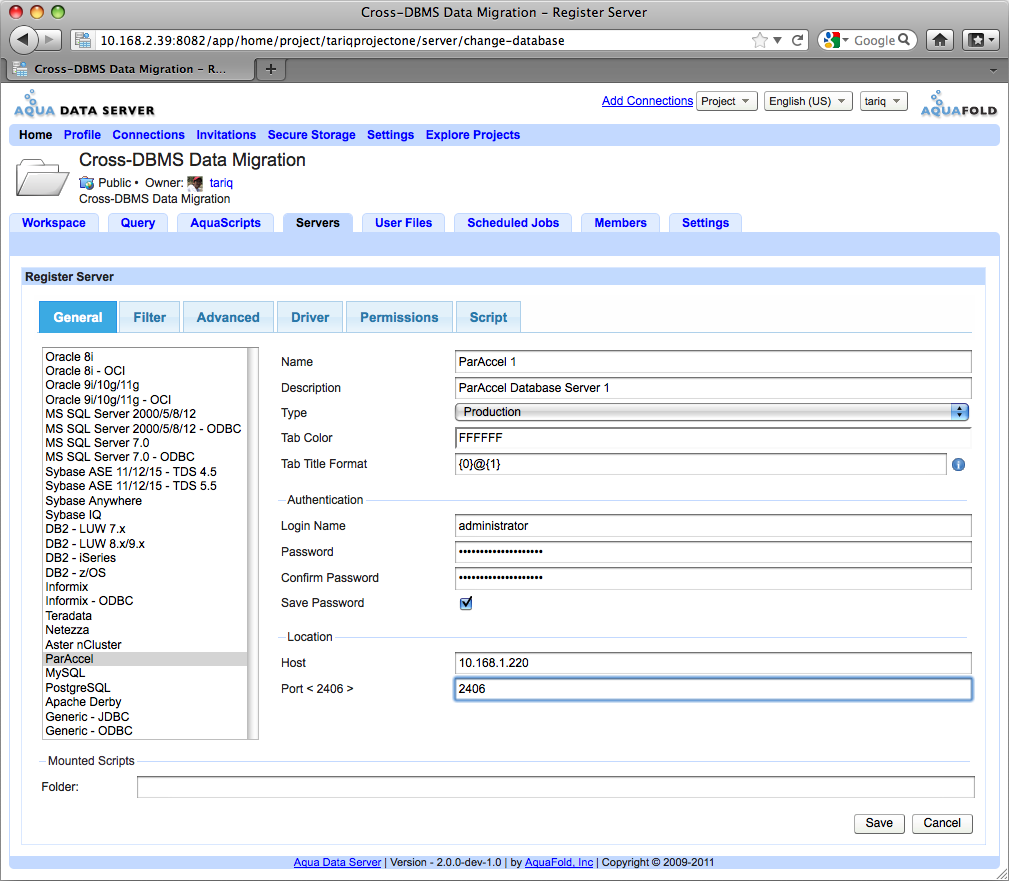This screenshot has width=1009, height=881.
Task: Open the Explore Projects link
Action: [472, 135]
